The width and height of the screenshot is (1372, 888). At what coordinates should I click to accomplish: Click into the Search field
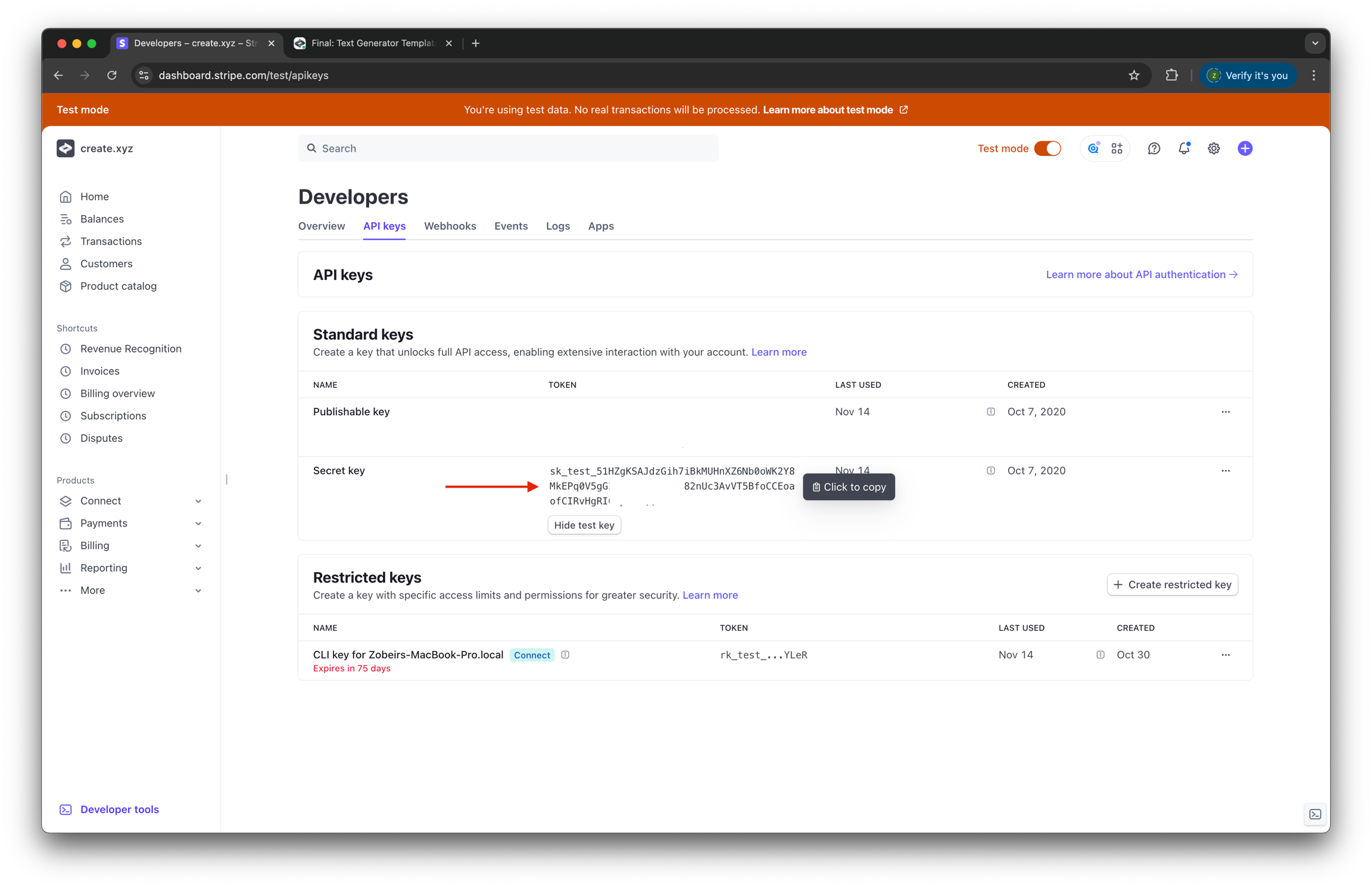[508, 148]
